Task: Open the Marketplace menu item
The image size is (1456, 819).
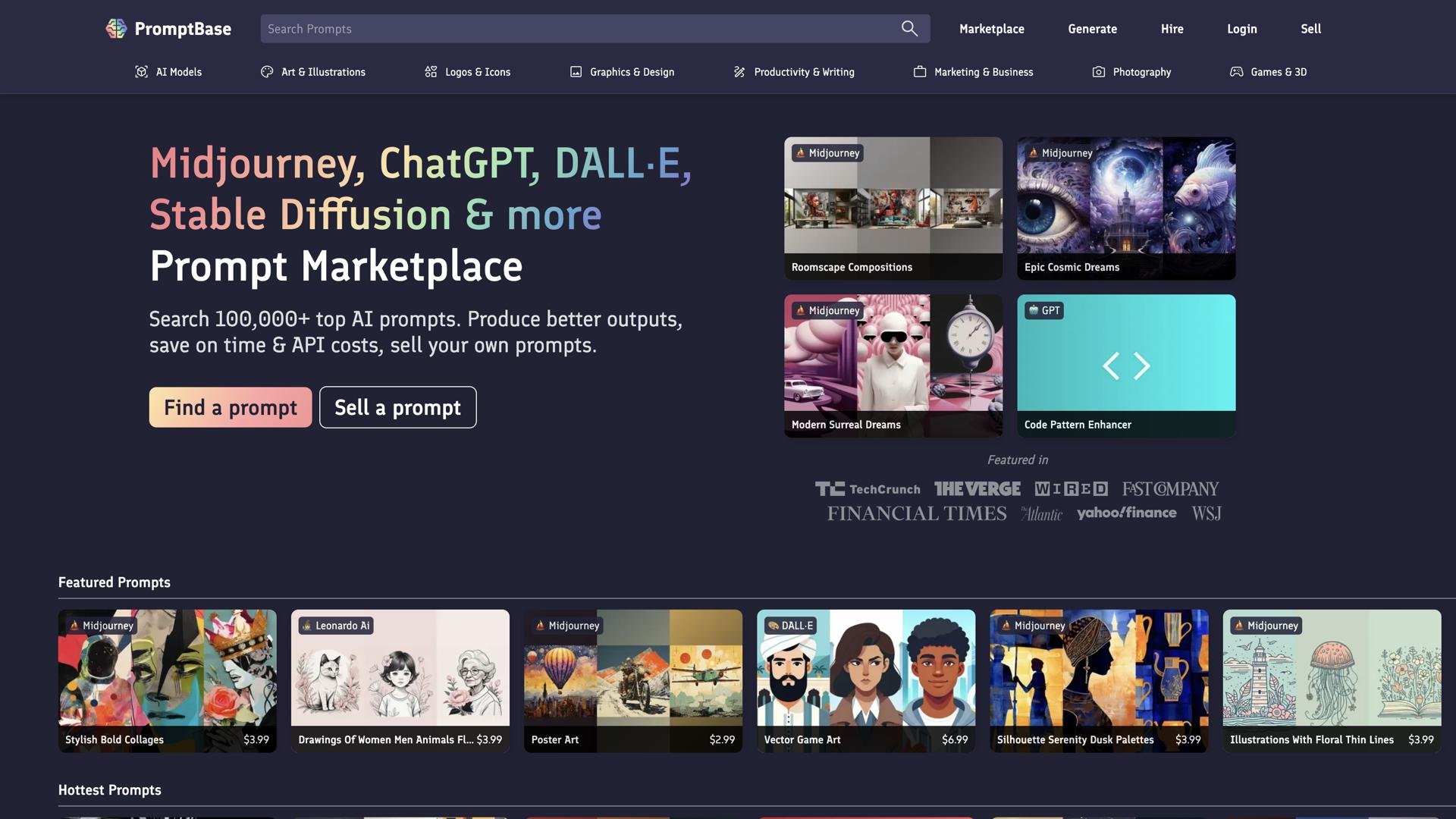Action: click(991, 29)
